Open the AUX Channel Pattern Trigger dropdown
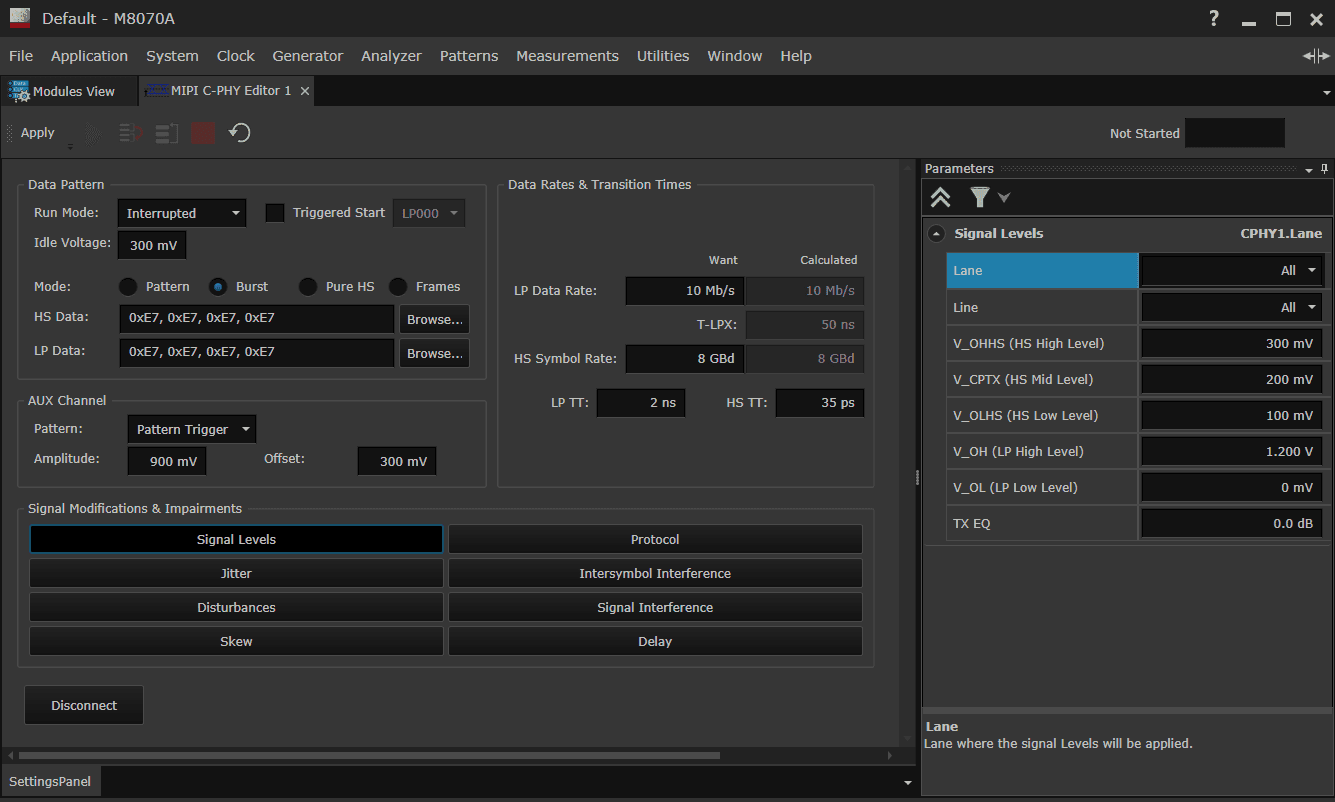 [191, 428]
